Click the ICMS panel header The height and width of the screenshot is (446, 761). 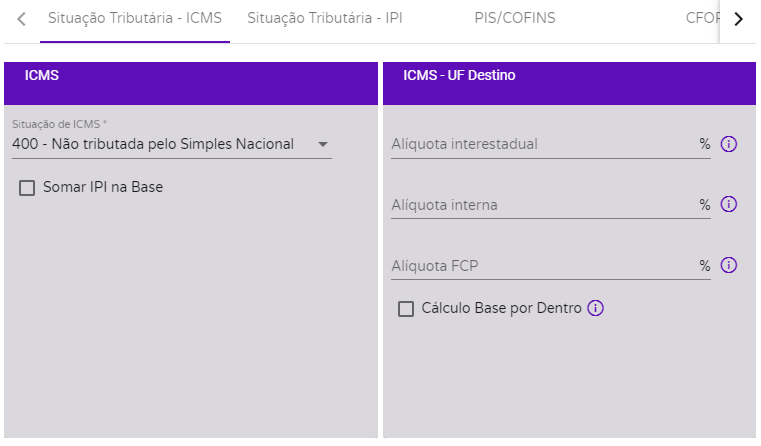pyautogui.click(x=191, y=83)
